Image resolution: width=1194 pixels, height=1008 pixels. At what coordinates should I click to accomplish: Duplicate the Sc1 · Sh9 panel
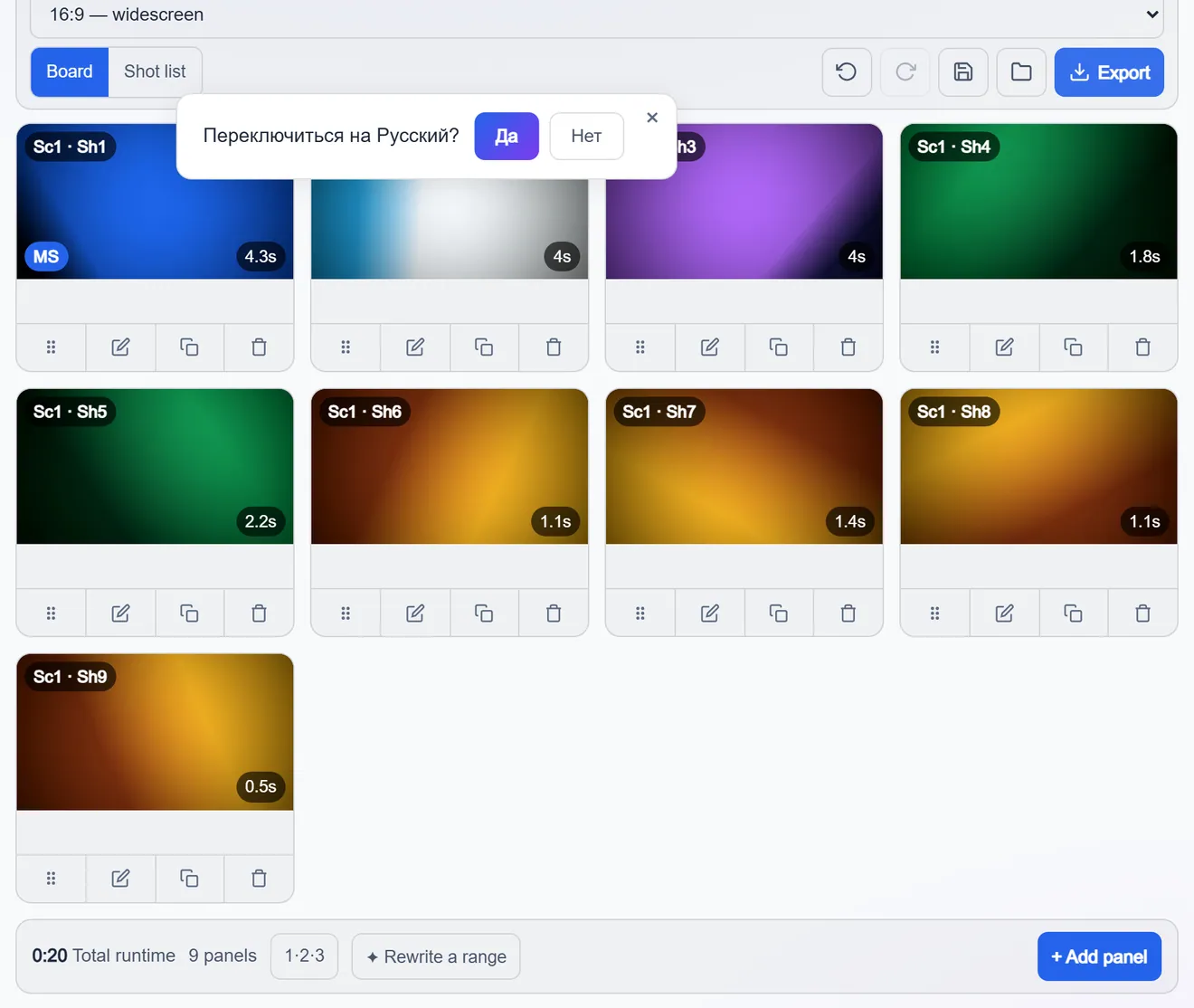coord(189,879)
